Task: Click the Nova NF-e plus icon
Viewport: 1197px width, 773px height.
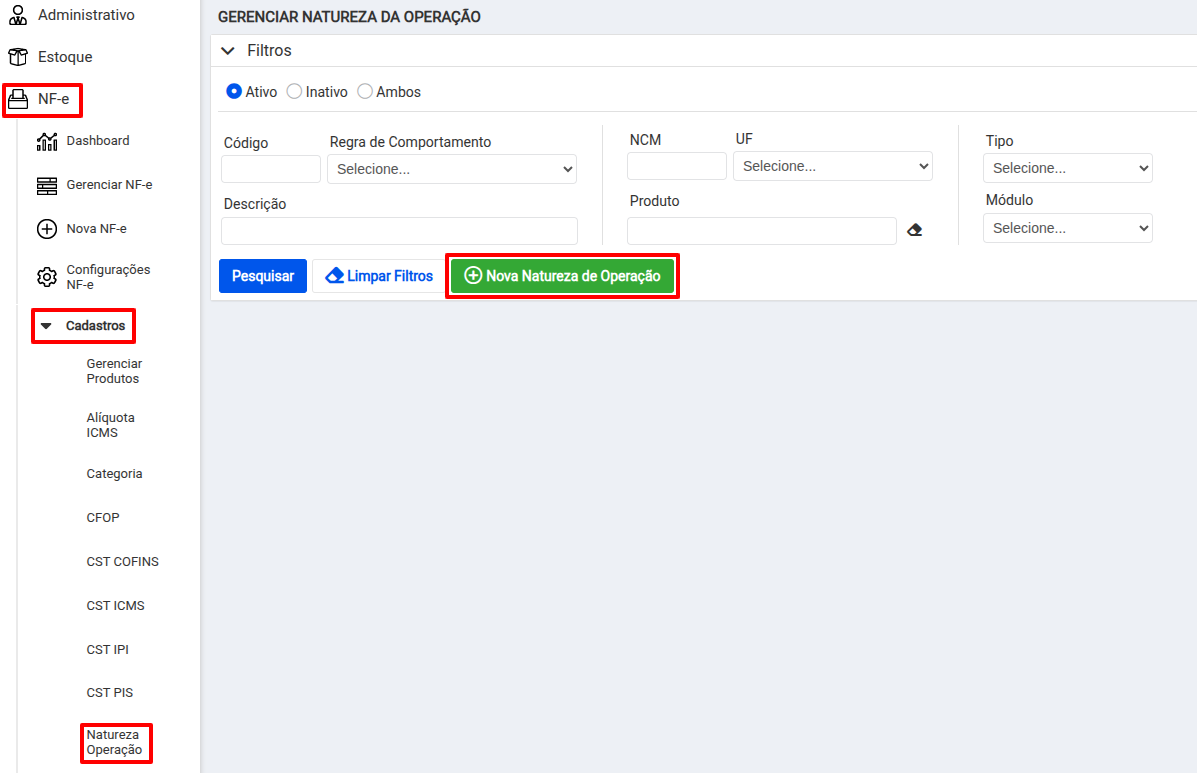Action: tap(47, 229)
